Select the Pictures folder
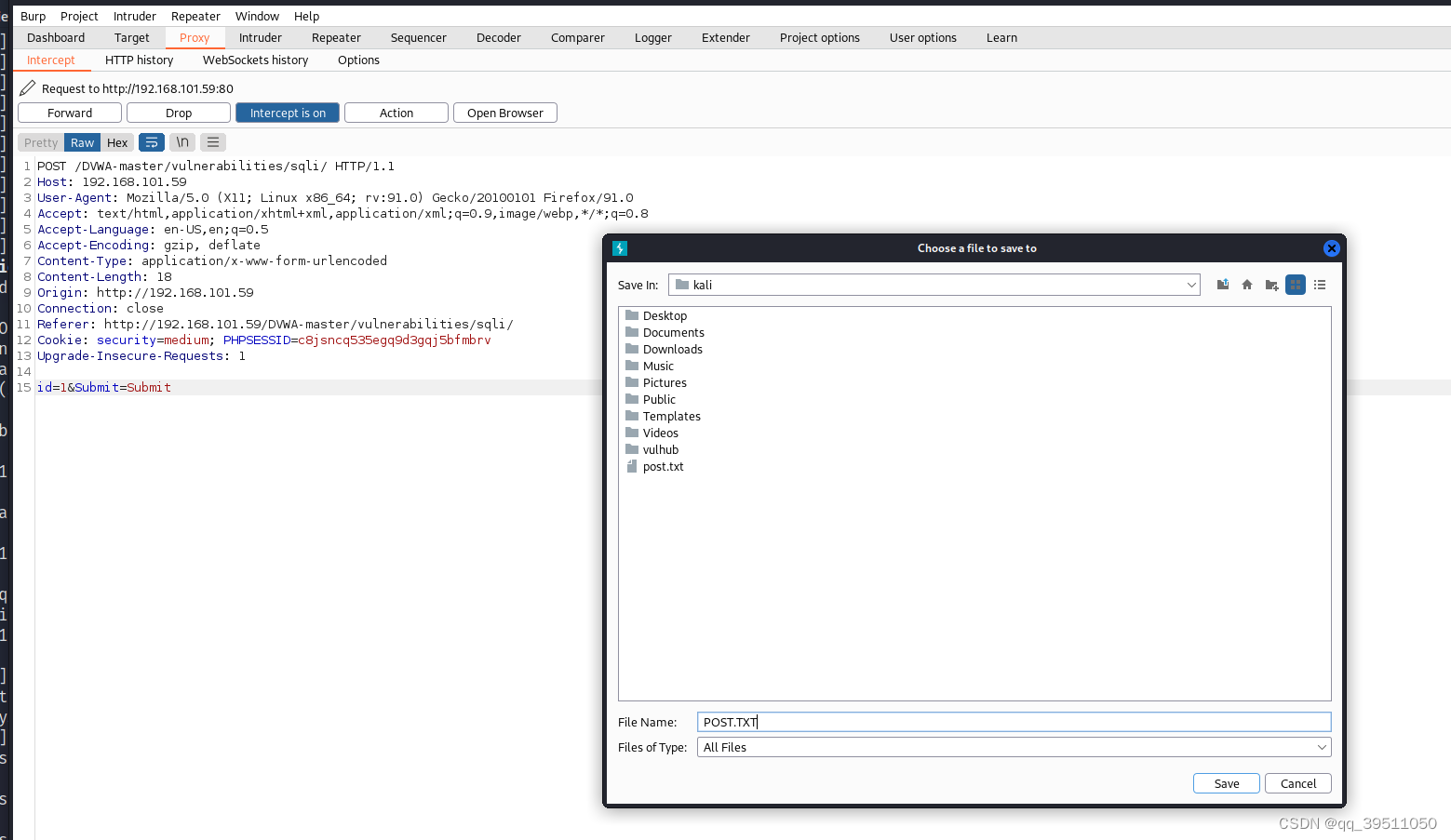Screen dimensions: 1451x840 tap(655, 383)
